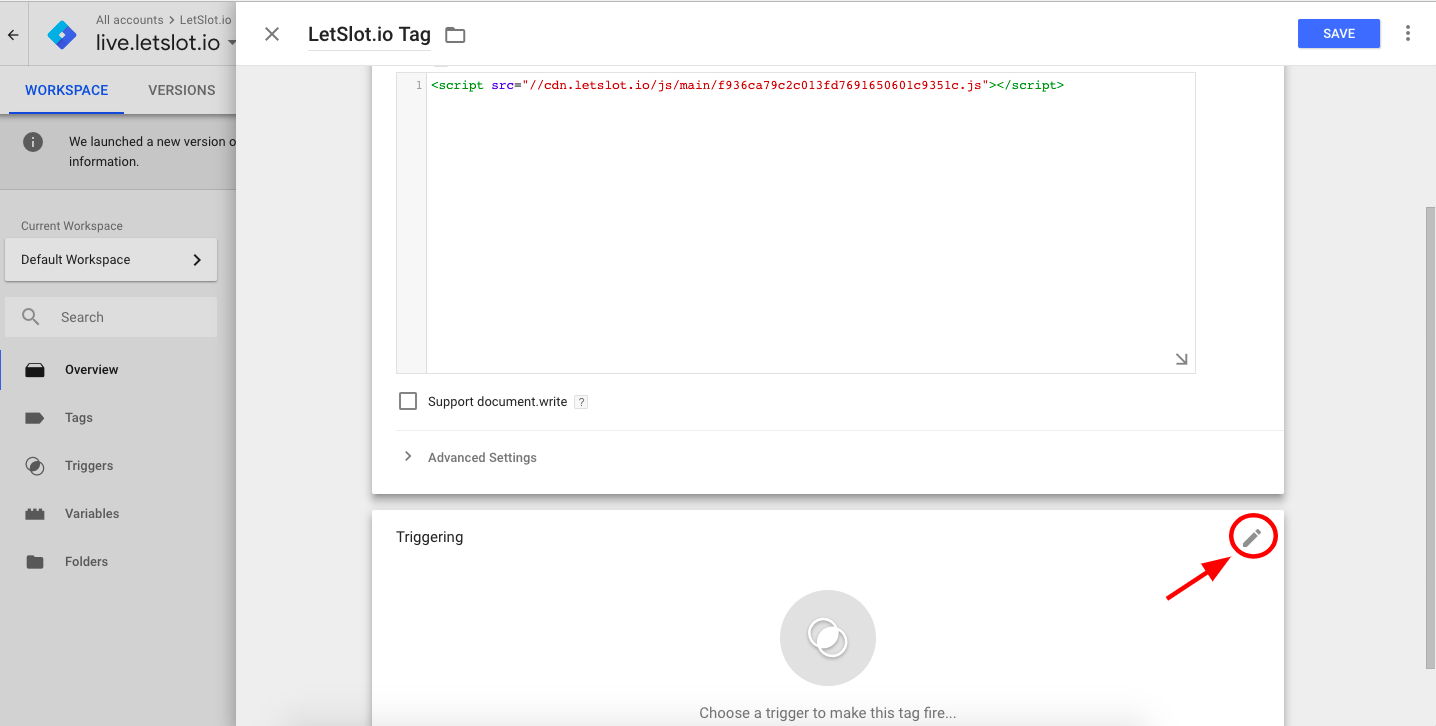Click the Triggering section heading

(x=430, y=537)
